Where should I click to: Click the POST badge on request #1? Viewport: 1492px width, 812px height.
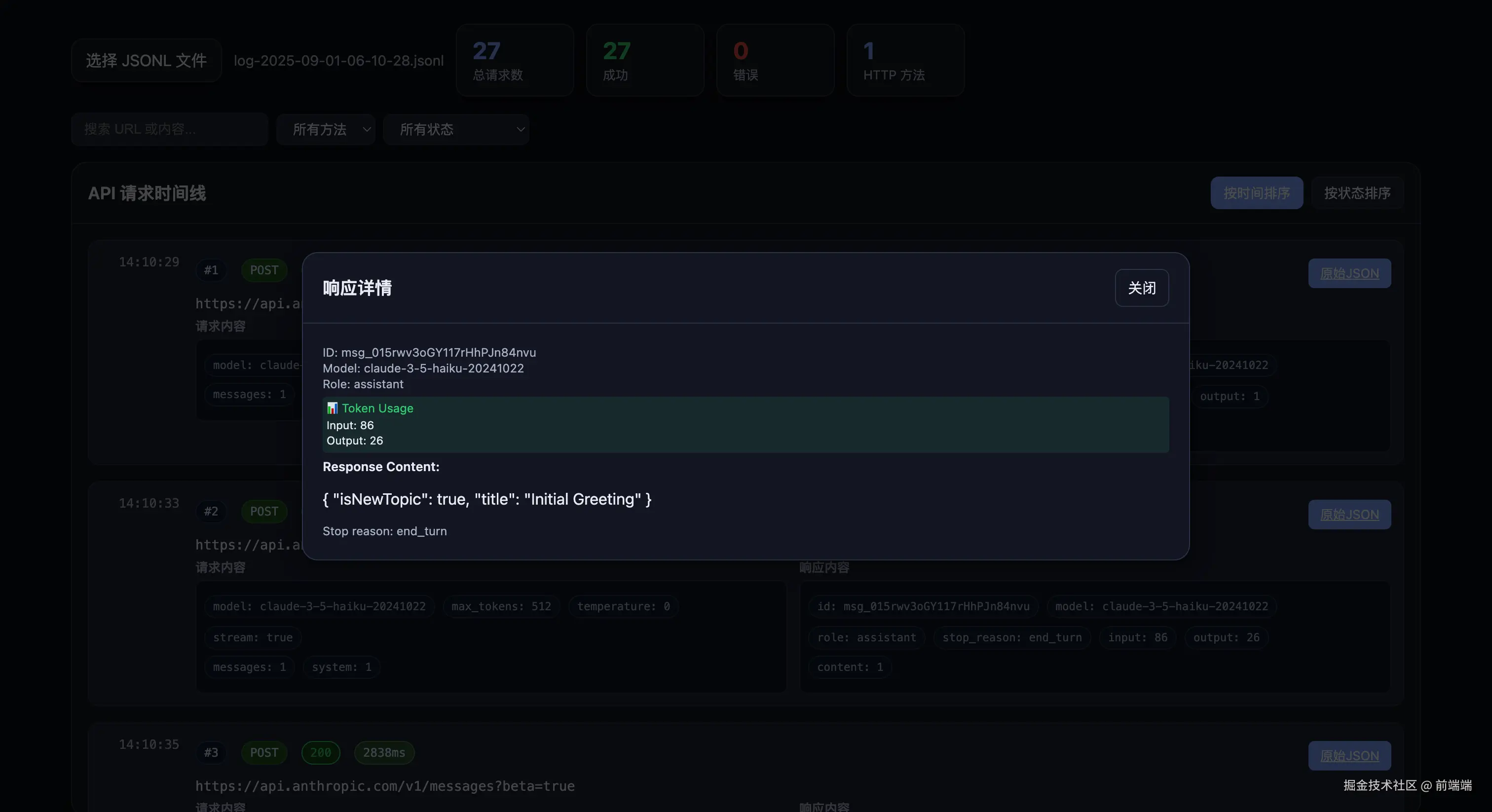[264, 270]
